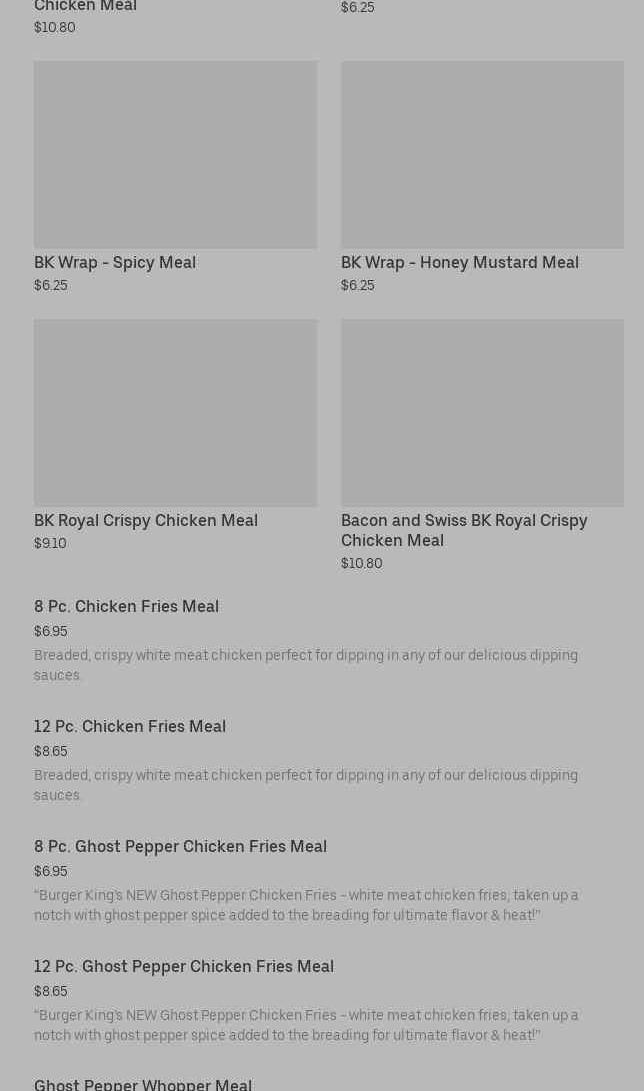
Task: Select BK Wrap - Honey Mustard Meal title
Action: 459,262
